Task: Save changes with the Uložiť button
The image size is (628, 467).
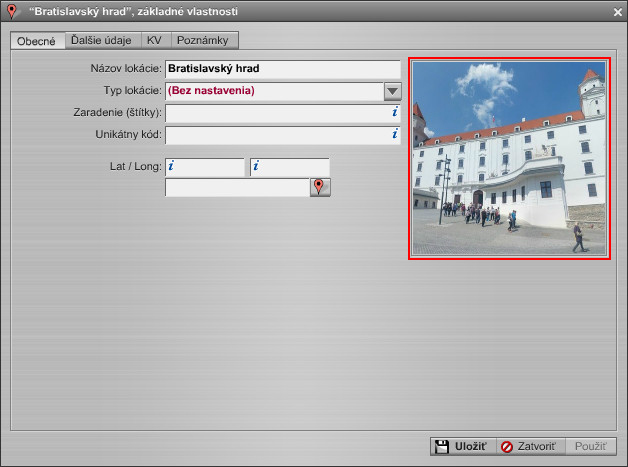Action: click(x=460, y=446)
